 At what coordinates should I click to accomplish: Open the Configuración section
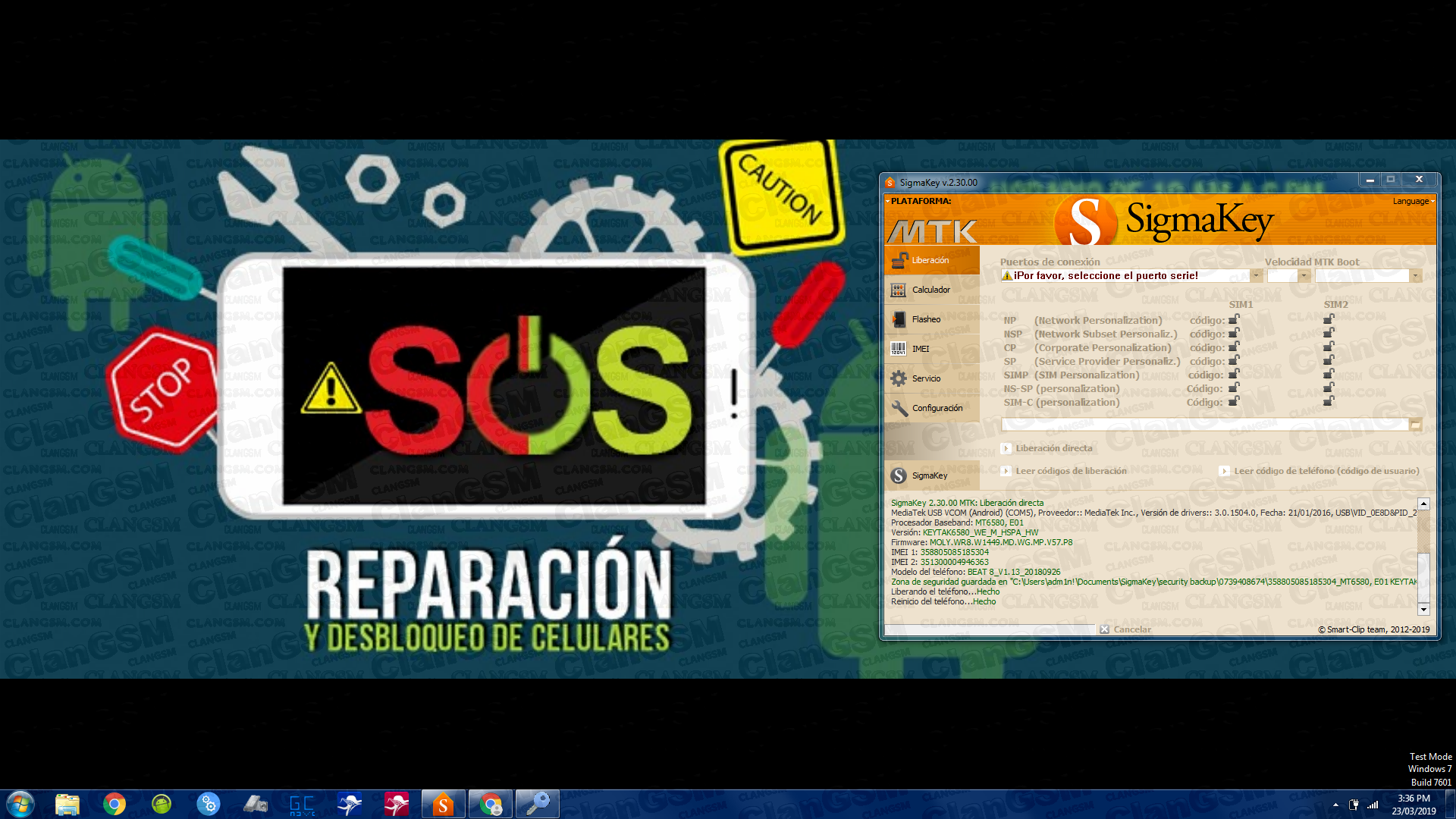pos(932,408)
